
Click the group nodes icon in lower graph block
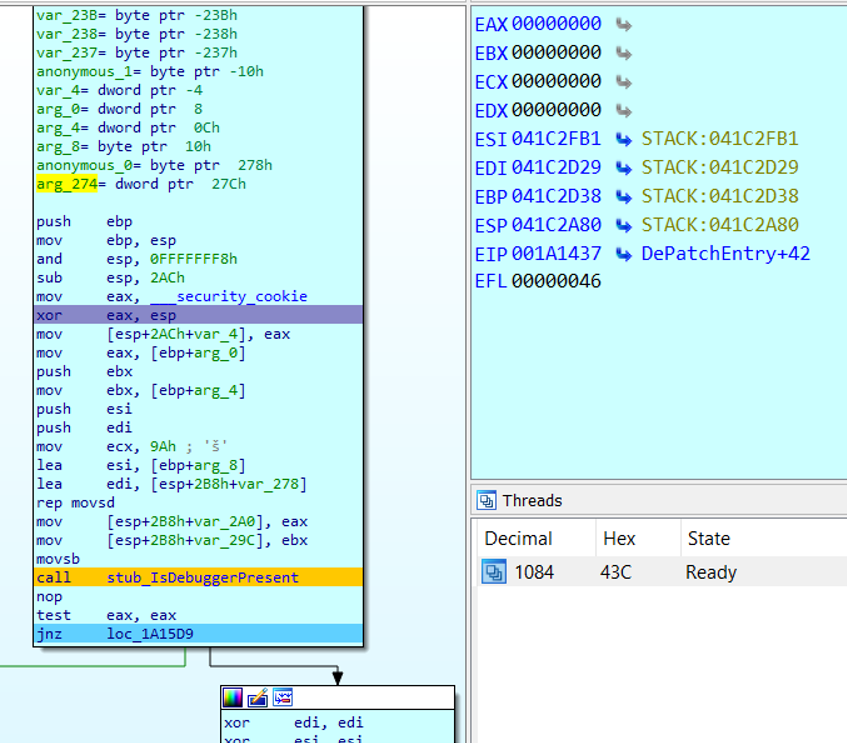[x=283, y=698]
